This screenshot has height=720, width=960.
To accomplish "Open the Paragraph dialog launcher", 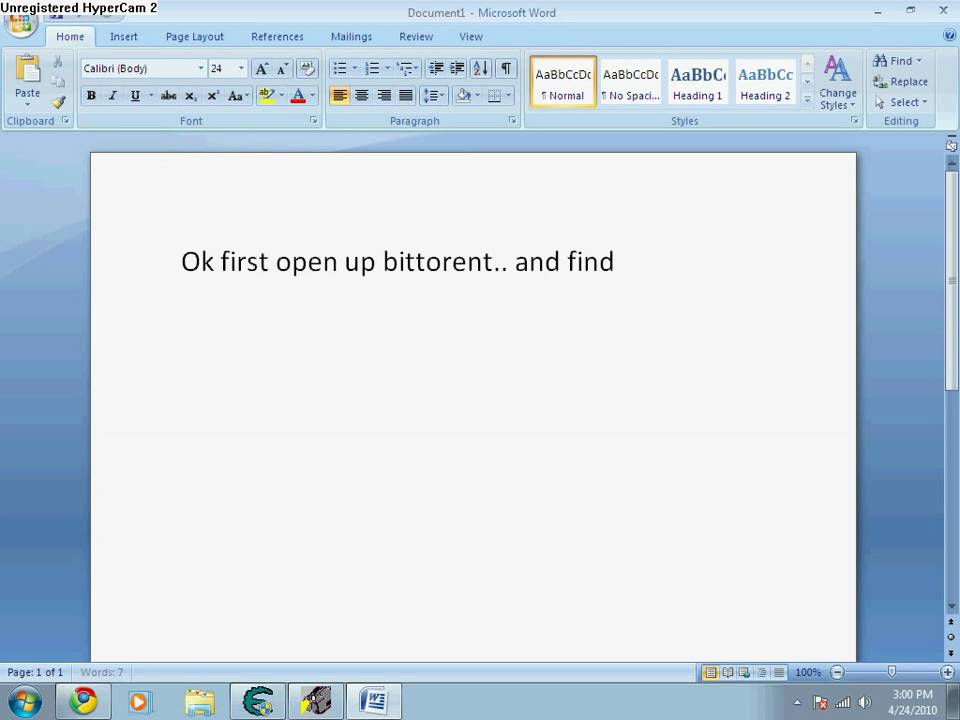I will [512, 121].
